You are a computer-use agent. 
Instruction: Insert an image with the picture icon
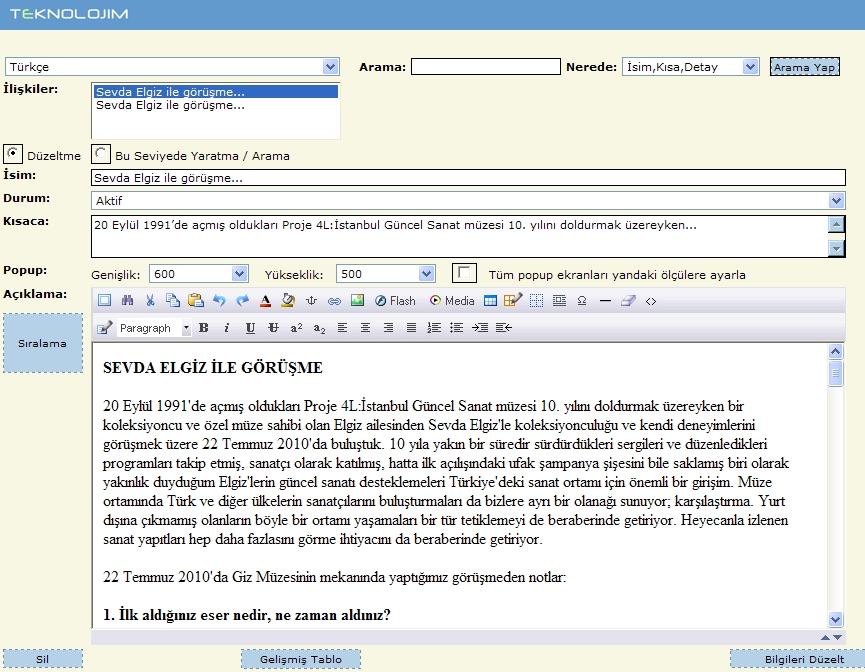(x=357, y=300)
